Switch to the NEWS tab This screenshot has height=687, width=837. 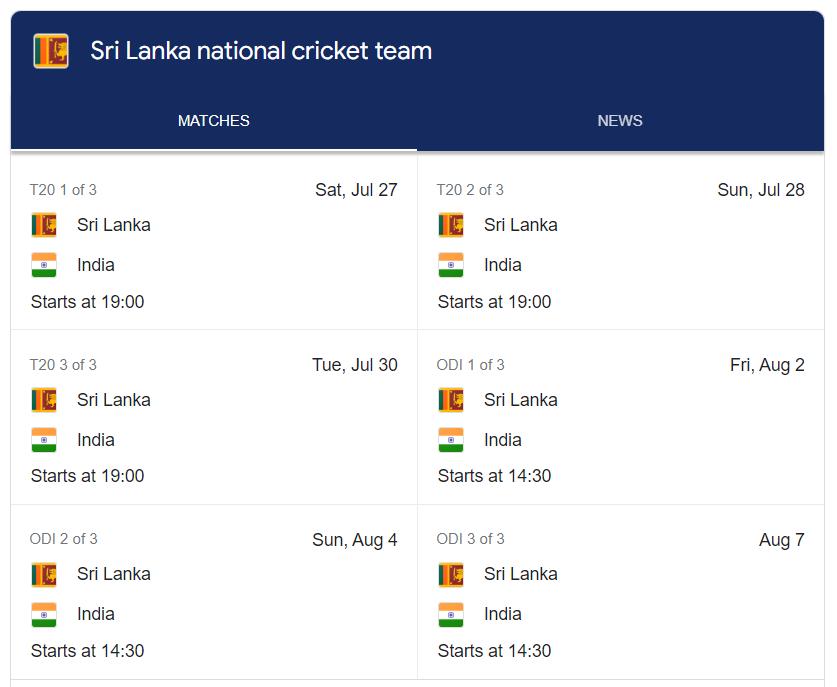click(x=620, y=121)
